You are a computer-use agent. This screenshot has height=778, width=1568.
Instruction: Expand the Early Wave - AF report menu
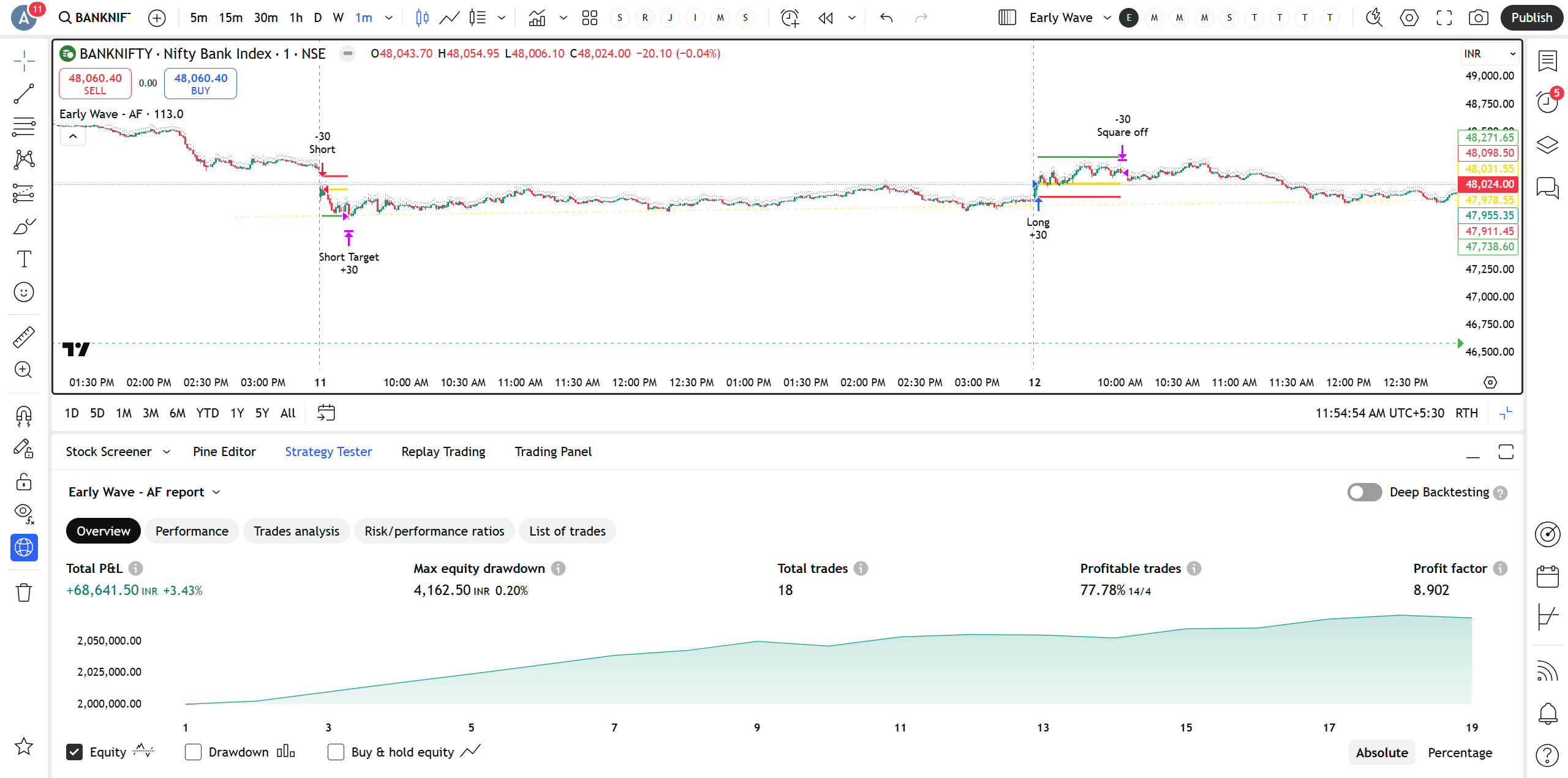pyautogui.click(x=145, y=492)
